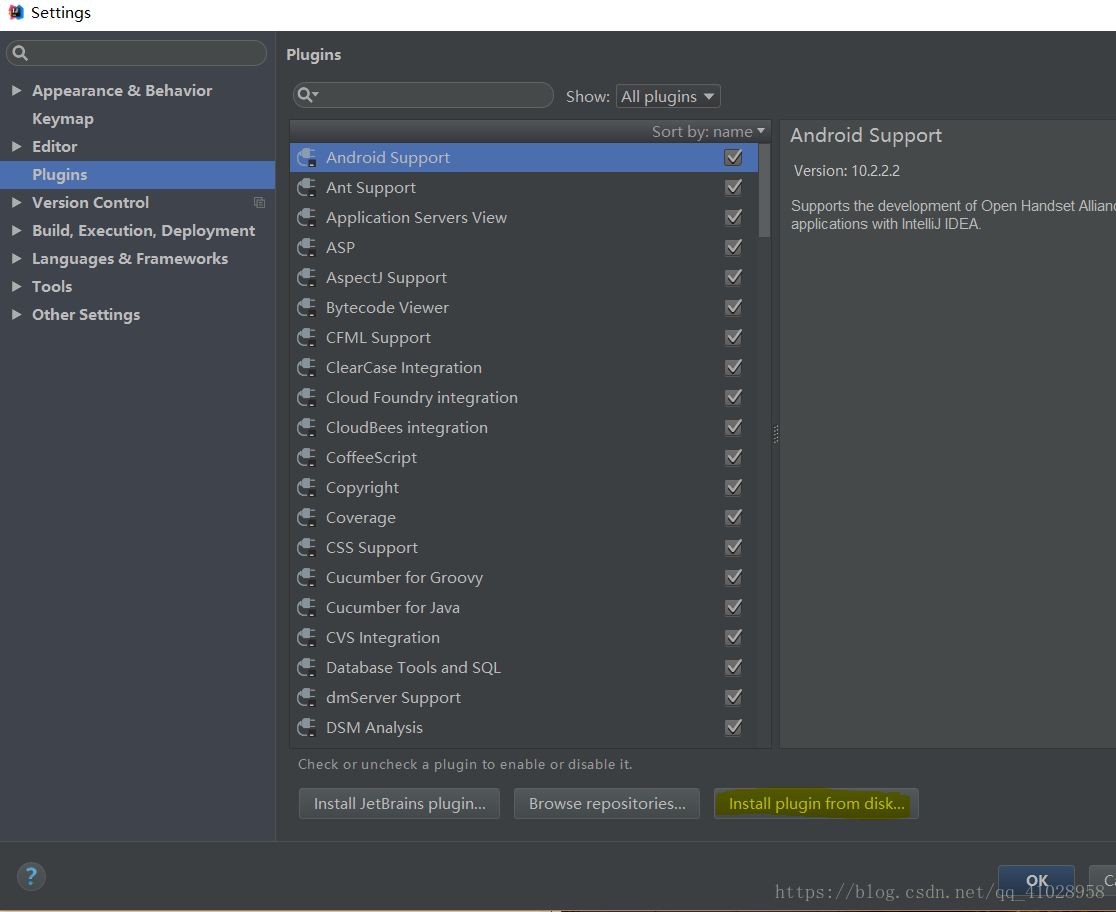
Task: Toggle the ClearCase Integration checkbox
Action: [x=733, y=367]
